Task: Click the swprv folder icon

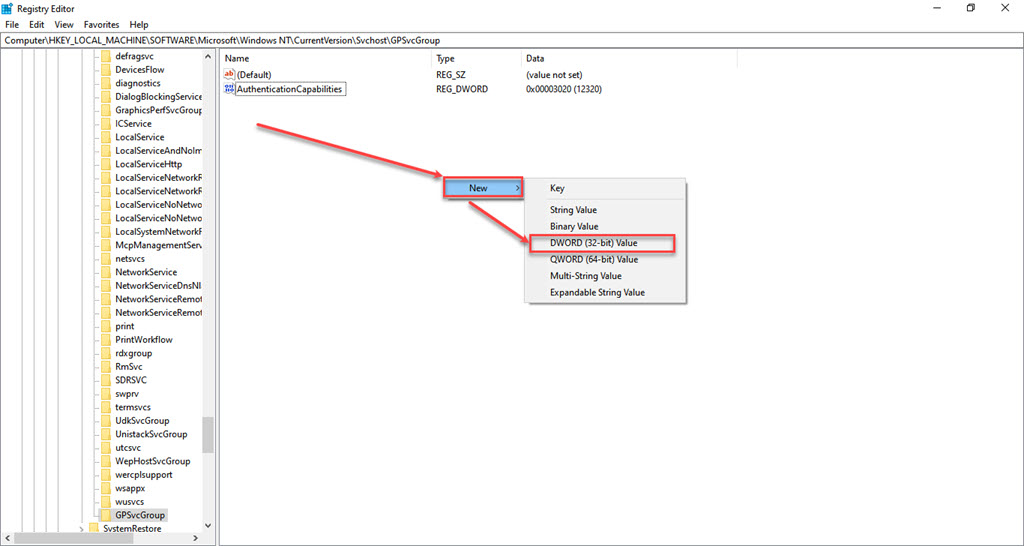Action: (x=106, y=393)
